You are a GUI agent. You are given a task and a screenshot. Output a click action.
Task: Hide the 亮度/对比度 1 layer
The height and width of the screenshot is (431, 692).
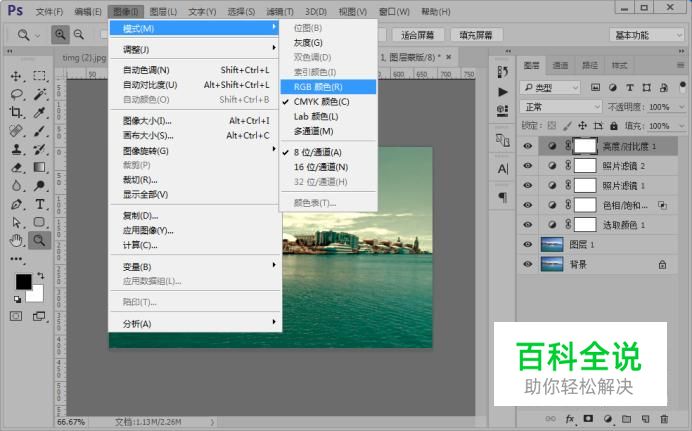[x=527, y=146]
